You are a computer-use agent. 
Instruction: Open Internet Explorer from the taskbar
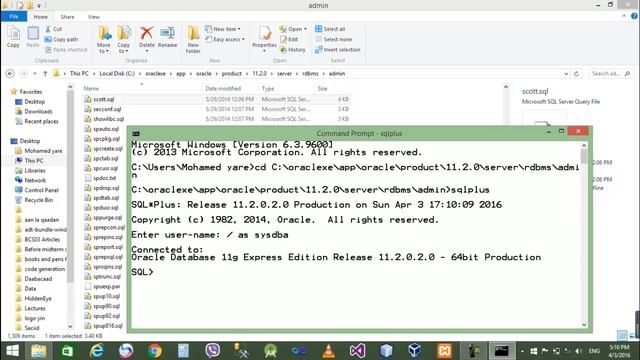(x=97, y=351)
